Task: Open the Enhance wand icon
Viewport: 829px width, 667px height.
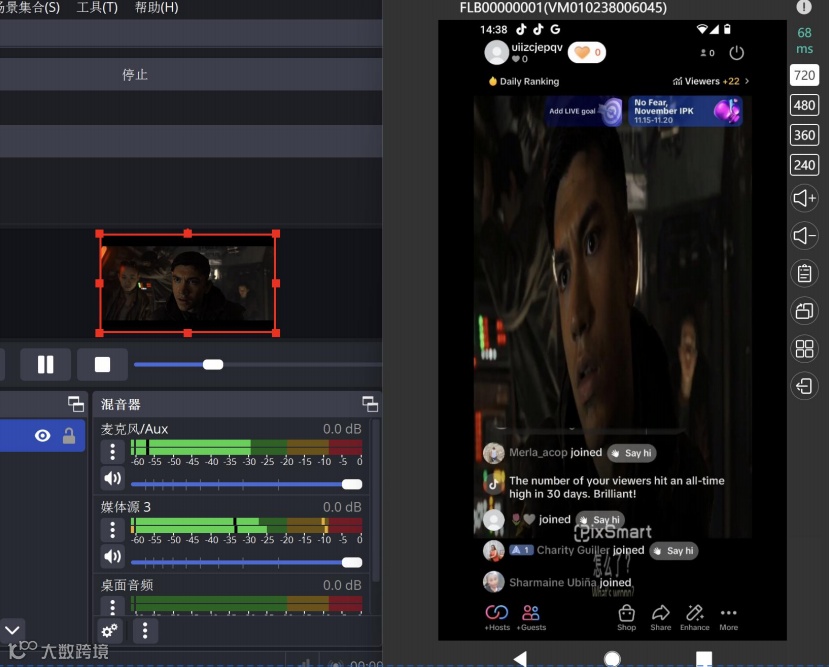Action: pos(695,617)
